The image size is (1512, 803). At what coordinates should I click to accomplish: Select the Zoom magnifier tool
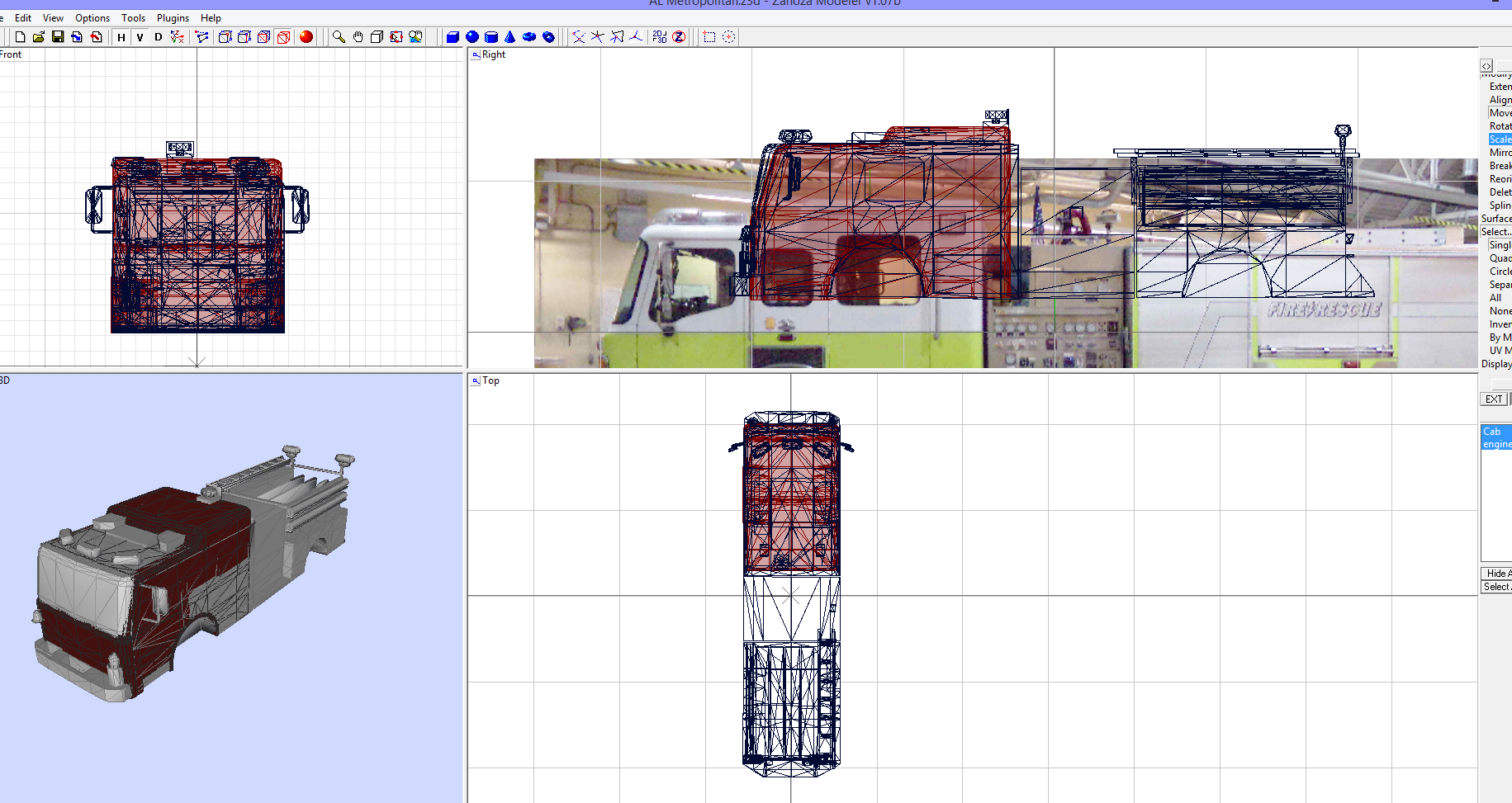point(339,36)
